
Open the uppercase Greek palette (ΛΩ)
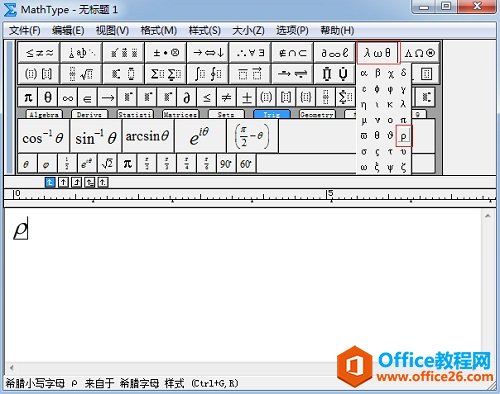pyautogui.click(x=420, y=53)
